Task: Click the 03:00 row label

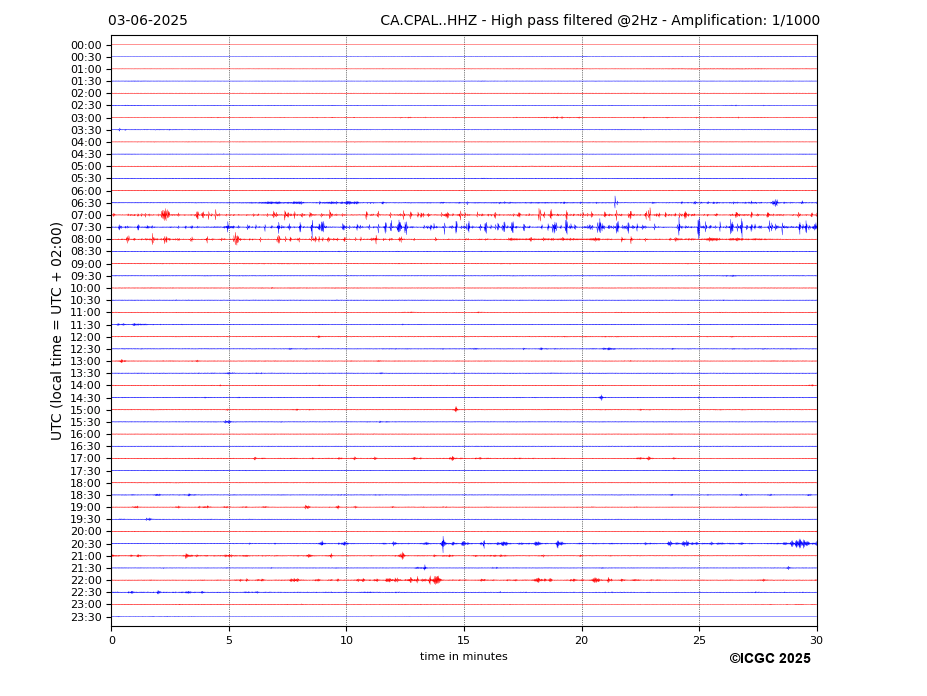Action: [x=86, y=118]
